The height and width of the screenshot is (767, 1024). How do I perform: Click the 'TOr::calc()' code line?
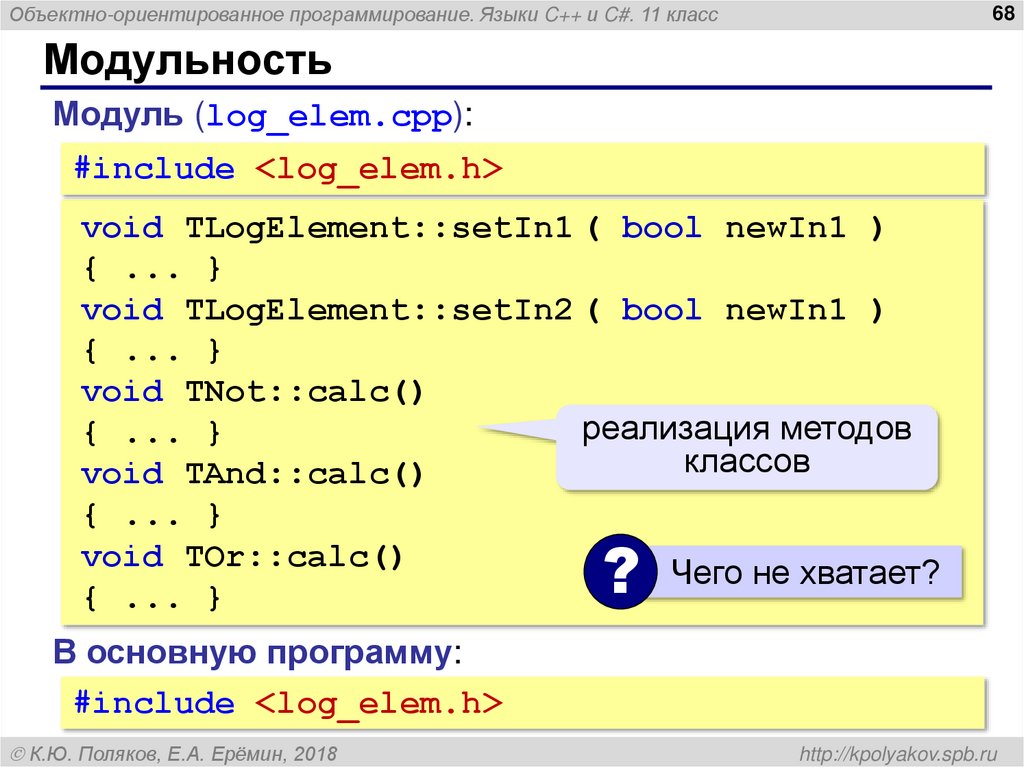coord(242,557)
